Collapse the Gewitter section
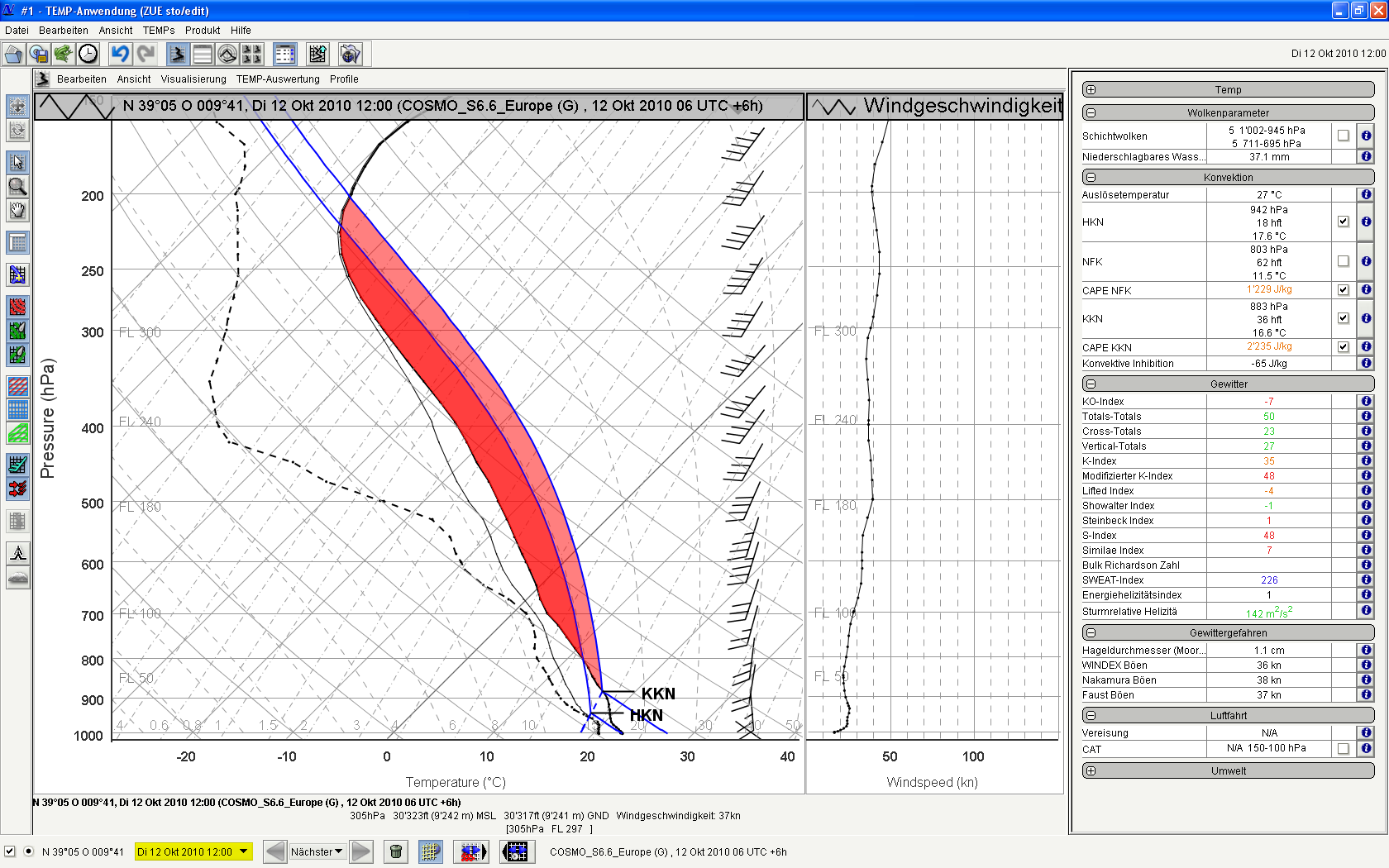 1091,384
